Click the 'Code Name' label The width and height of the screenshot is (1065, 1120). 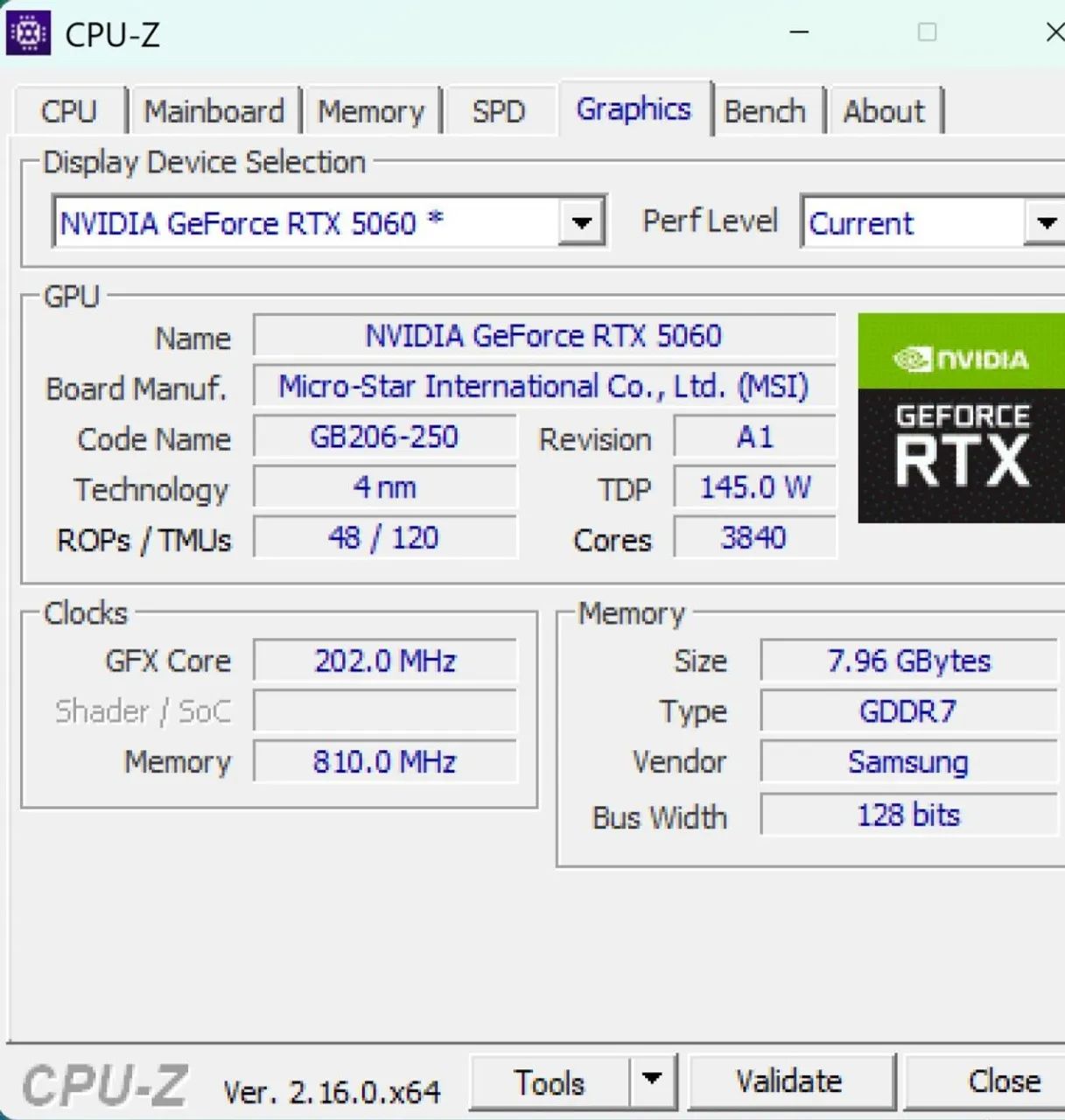(x=154, y=439)
